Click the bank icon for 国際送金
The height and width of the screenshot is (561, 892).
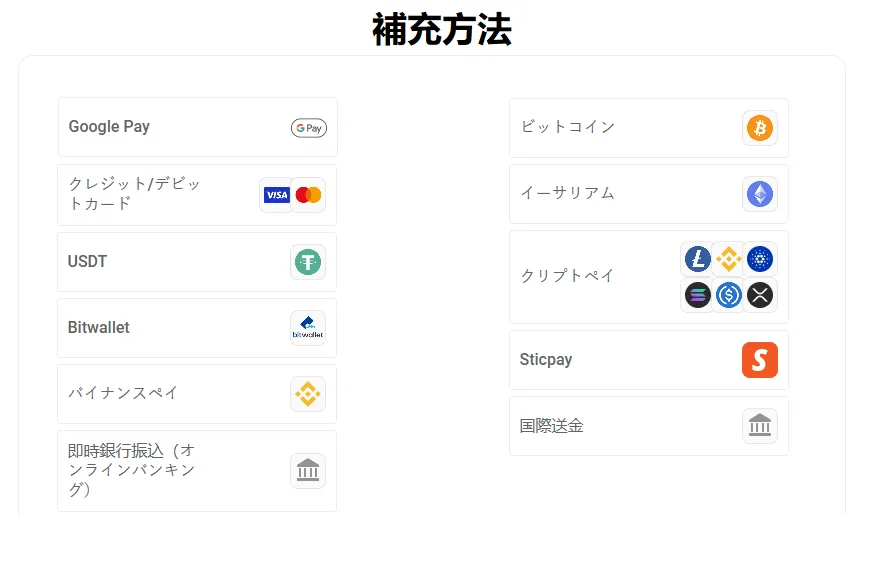760,426
